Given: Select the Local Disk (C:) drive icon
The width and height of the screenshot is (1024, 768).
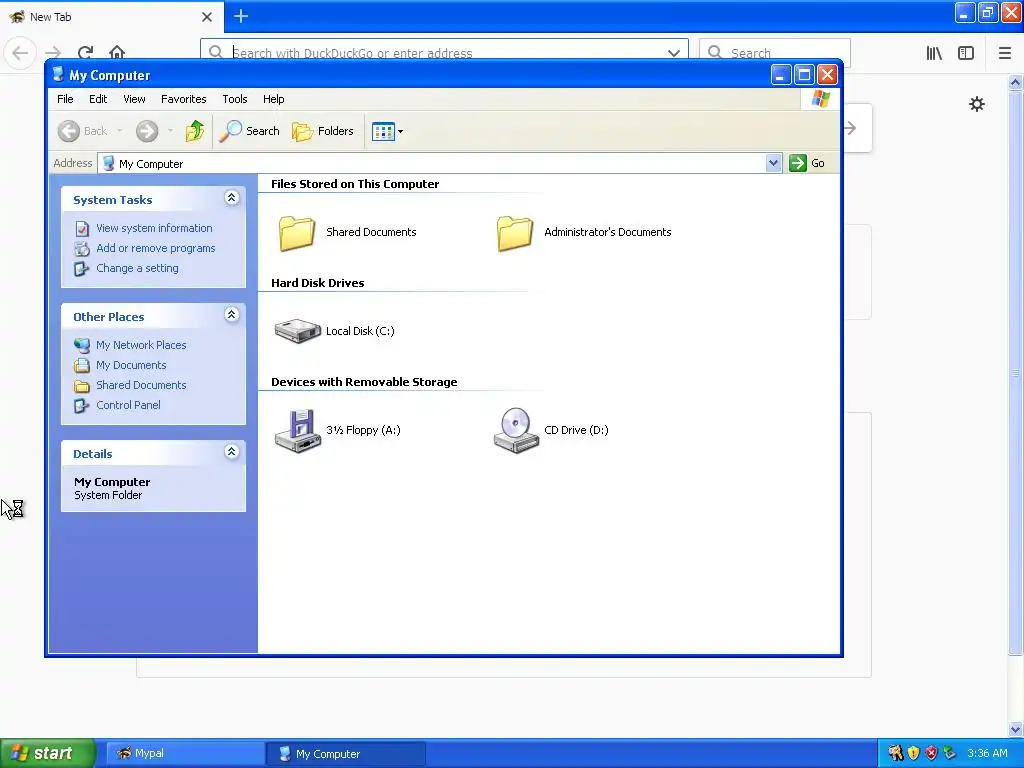Looking at the screenshot, I should point(297,331).
